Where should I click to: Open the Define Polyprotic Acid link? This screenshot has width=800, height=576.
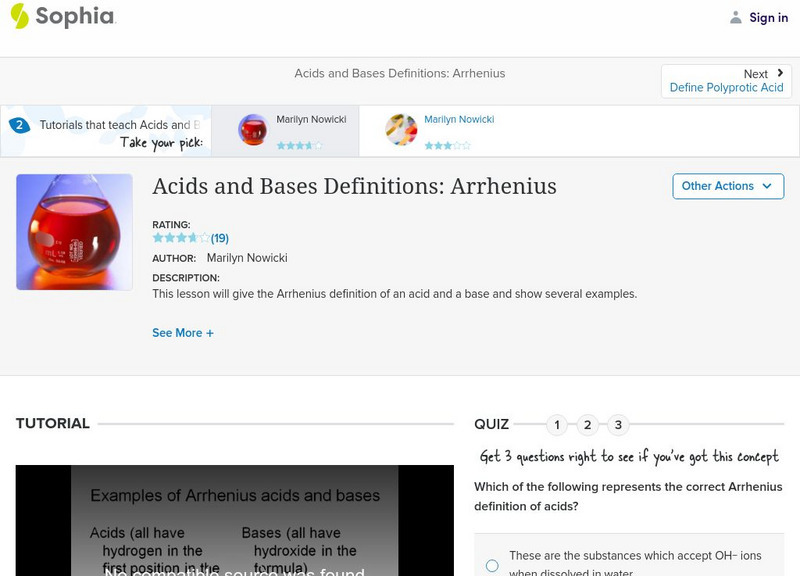pyautogui.click(x=726, y=88)
